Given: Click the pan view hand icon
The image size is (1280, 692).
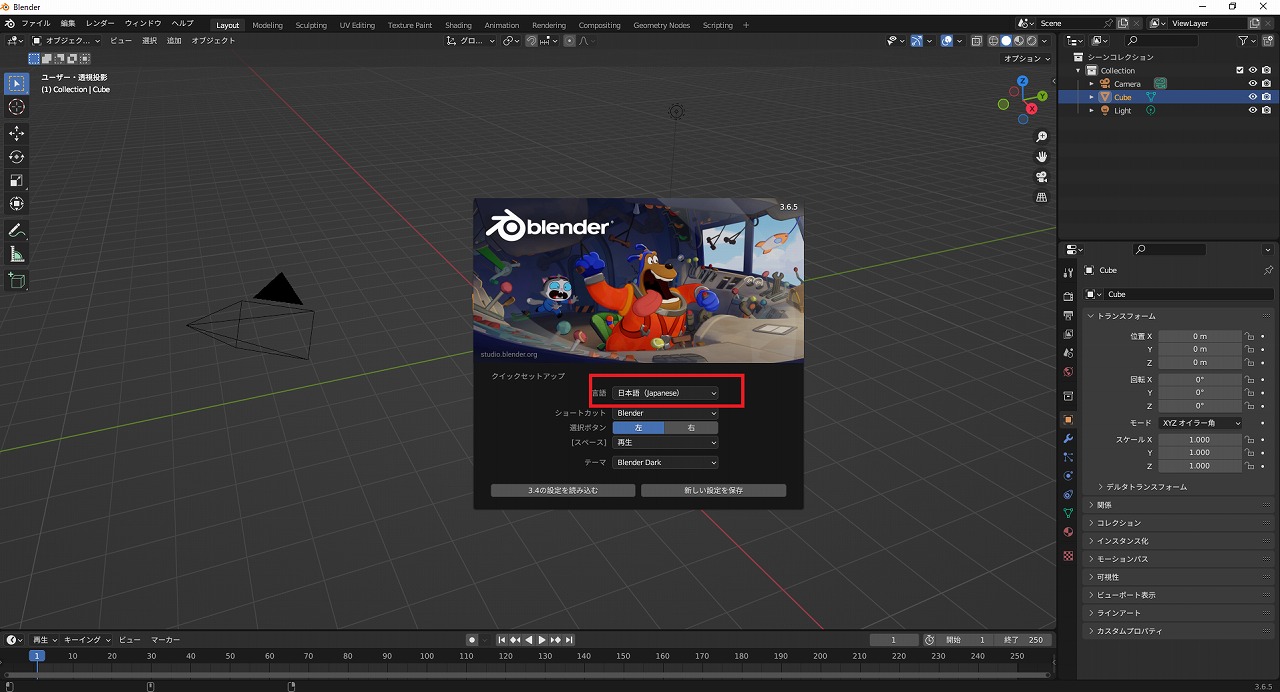Looking at the screenshot, I should (x=1042, y=157).
